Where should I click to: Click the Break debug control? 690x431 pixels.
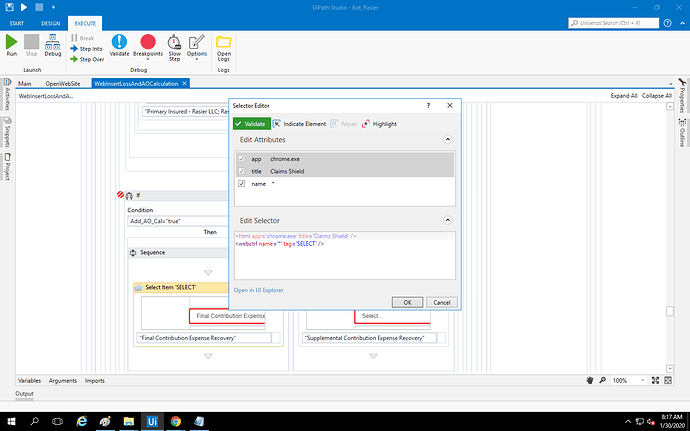pyautogui.click(x=82, y=38)
